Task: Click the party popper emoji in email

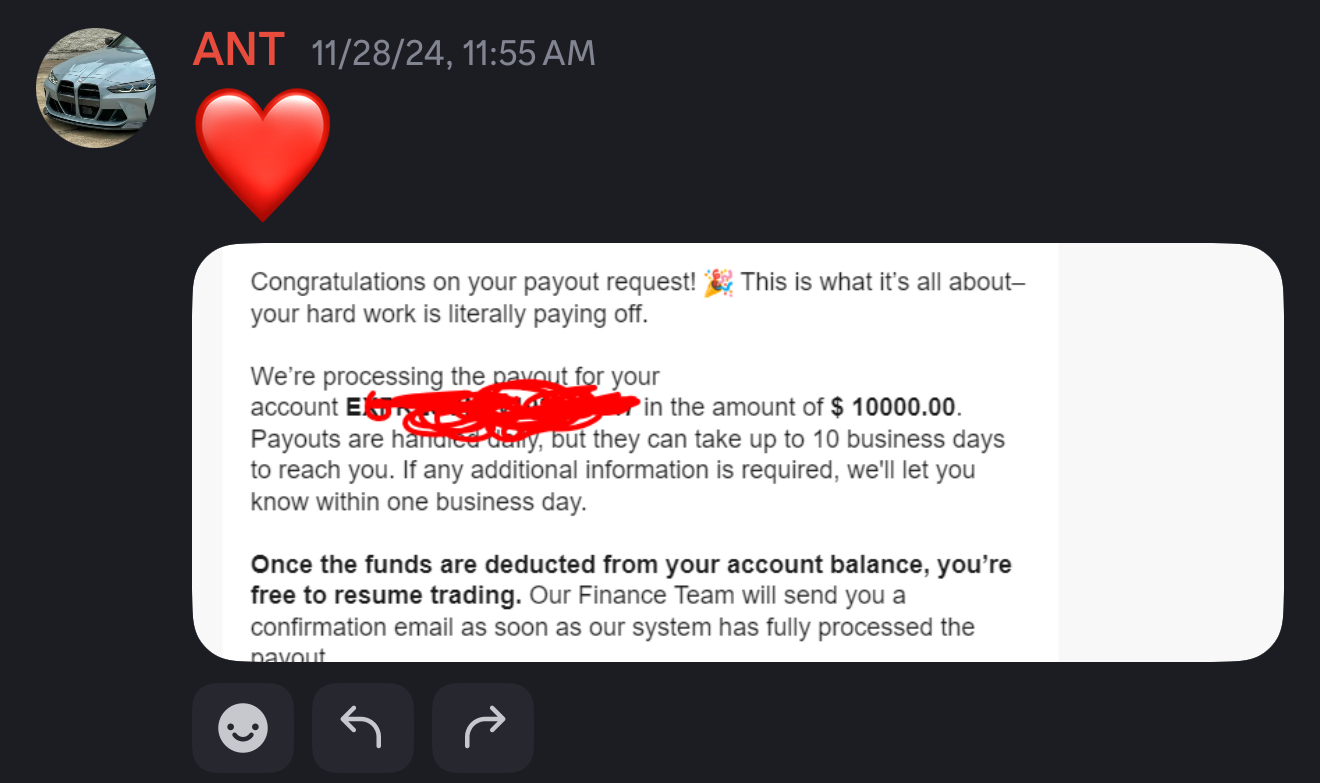Action: [718, 283]
